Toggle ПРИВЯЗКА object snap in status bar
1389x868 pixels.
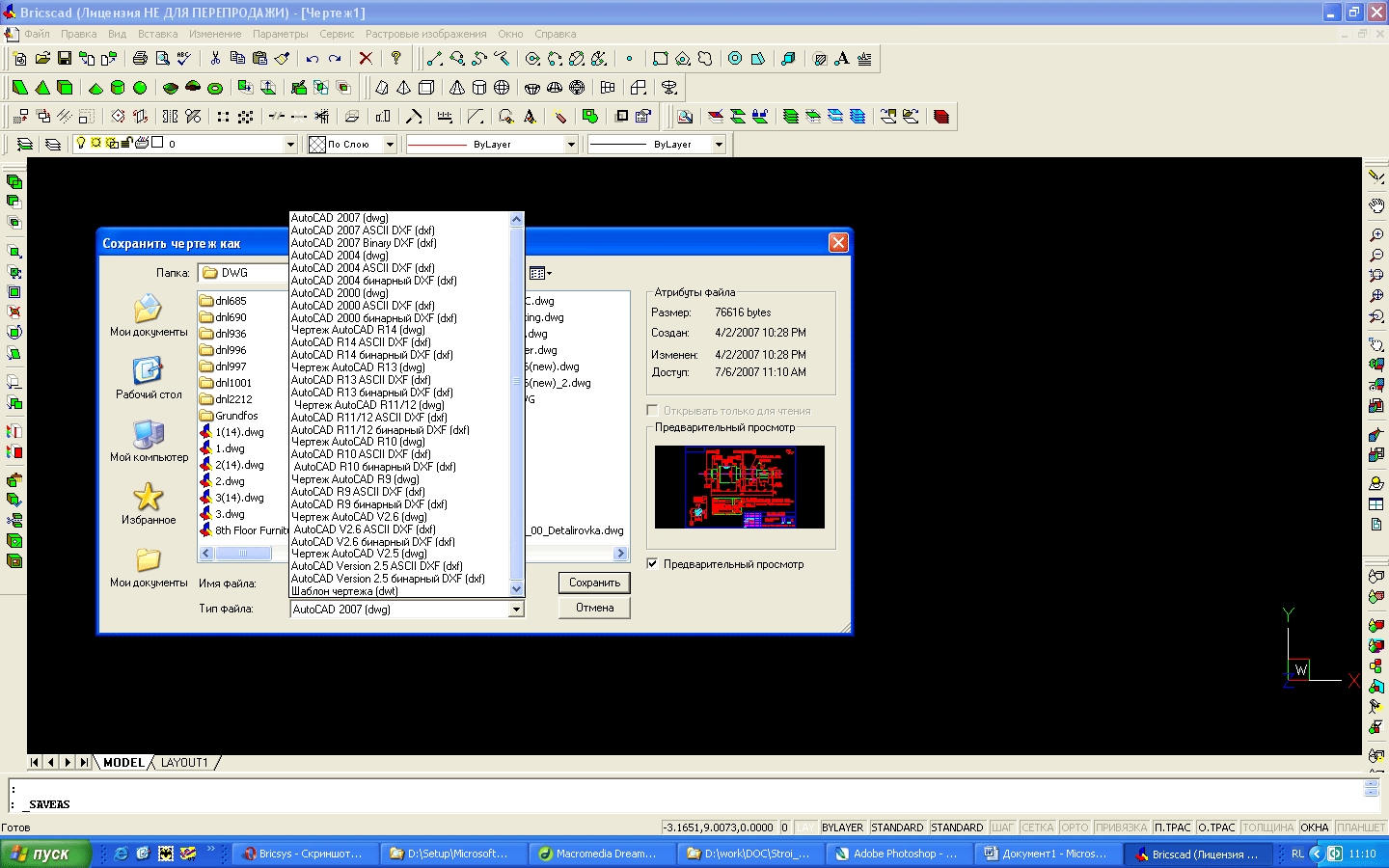(1122, 827)
